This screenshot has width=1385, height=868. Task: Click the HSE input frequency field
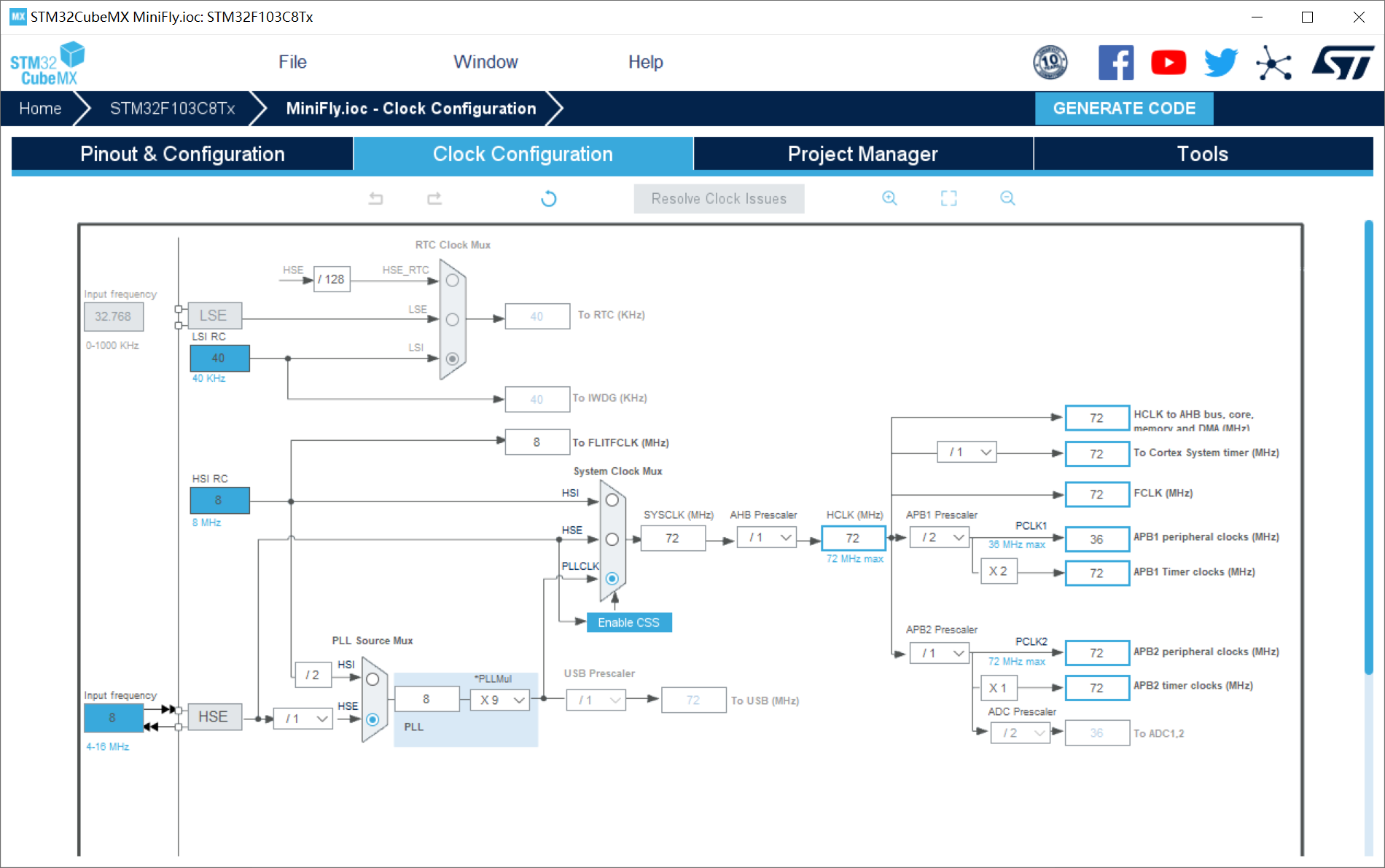113,718
